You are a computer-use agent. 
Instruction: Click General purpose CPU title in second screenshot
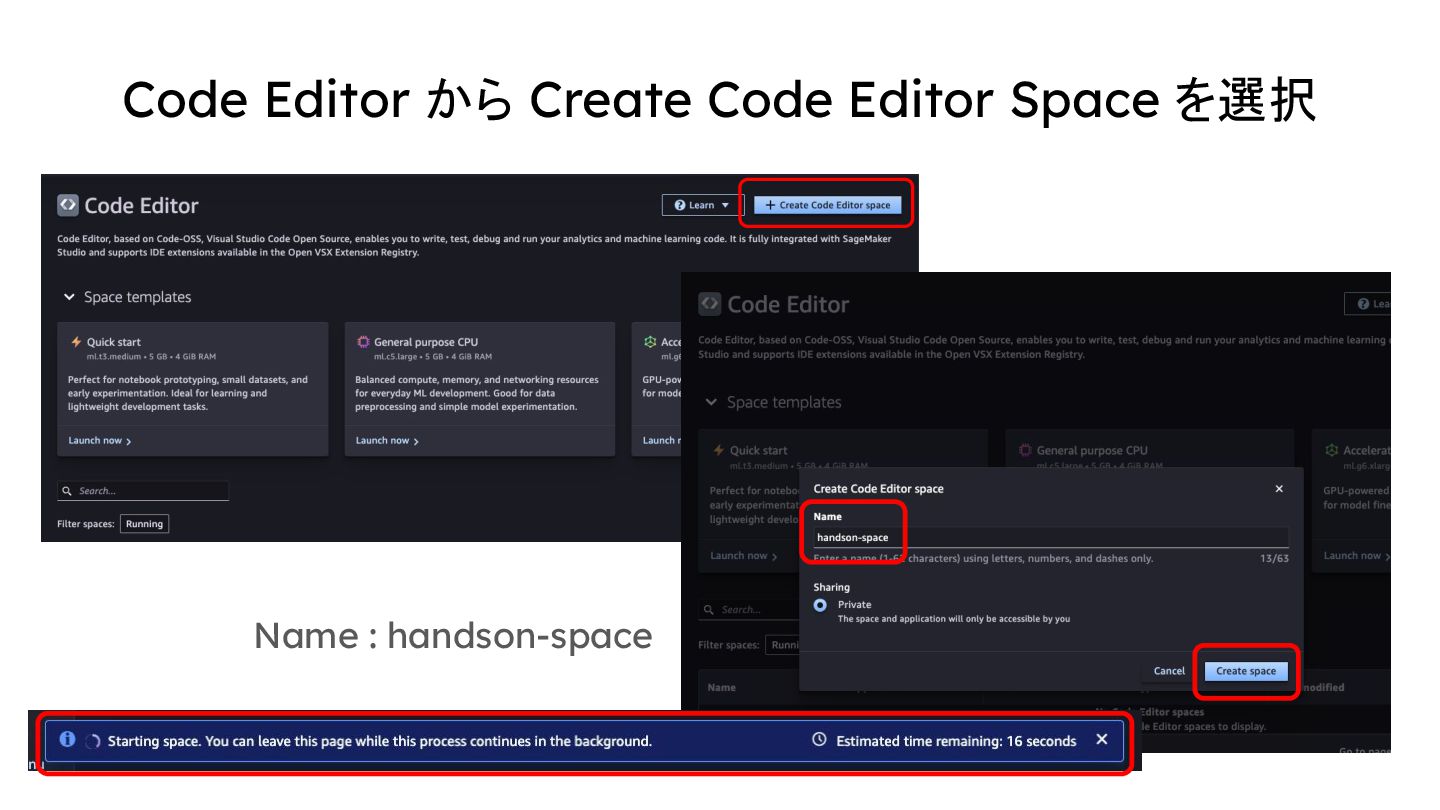point(1092,451)
